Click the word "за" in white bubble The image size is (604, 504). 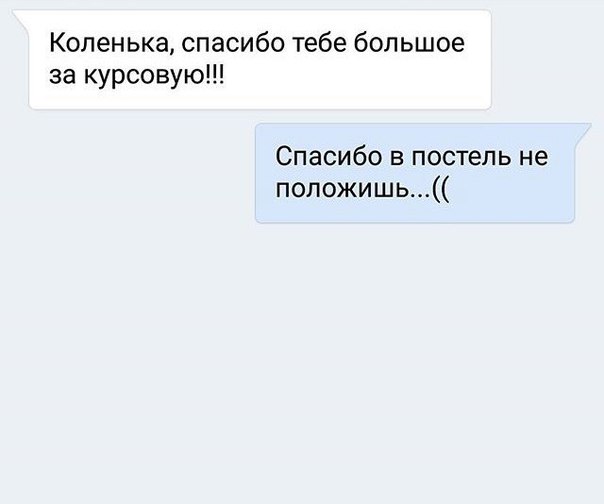click(x=62, y=75)
